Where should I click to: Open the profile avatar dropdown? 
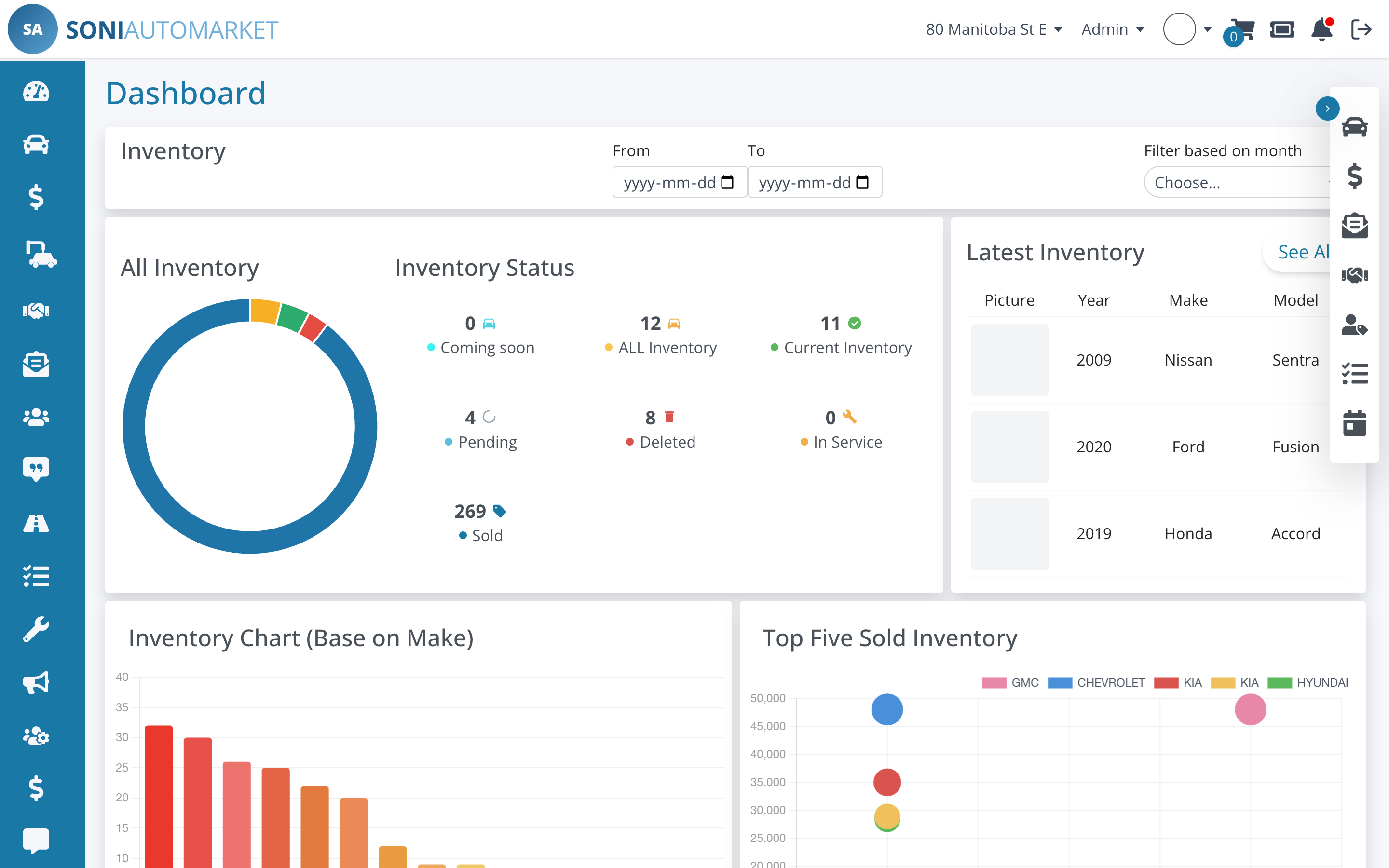tap(1187, 29)
